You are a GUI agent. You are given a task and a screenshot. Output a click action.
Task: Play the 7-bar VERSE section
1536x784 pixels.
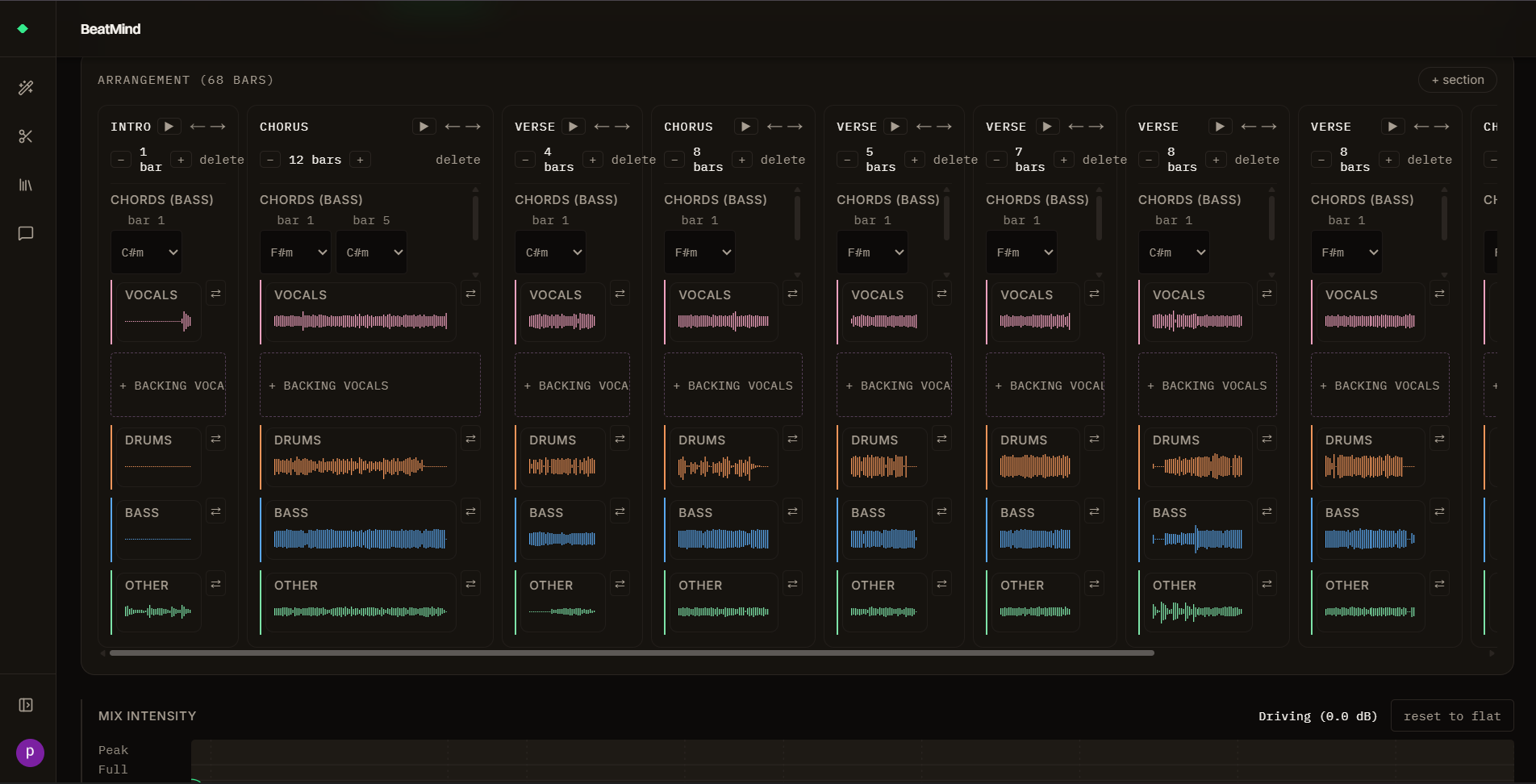pyautogui.click(x=1046, y=127)
